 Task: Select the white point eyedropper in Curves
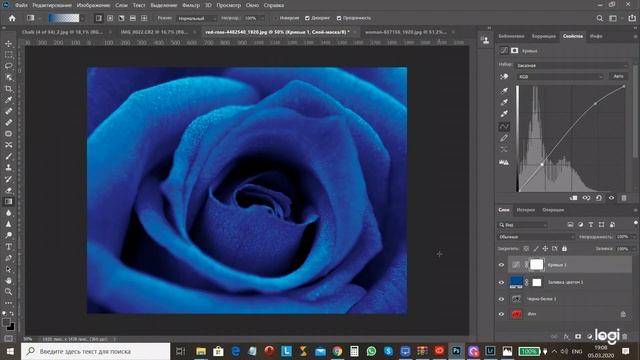(504, 113)
